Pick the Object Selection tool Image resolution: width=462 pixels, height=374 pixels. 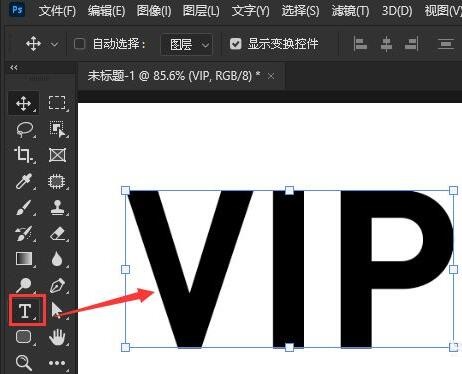57,129
